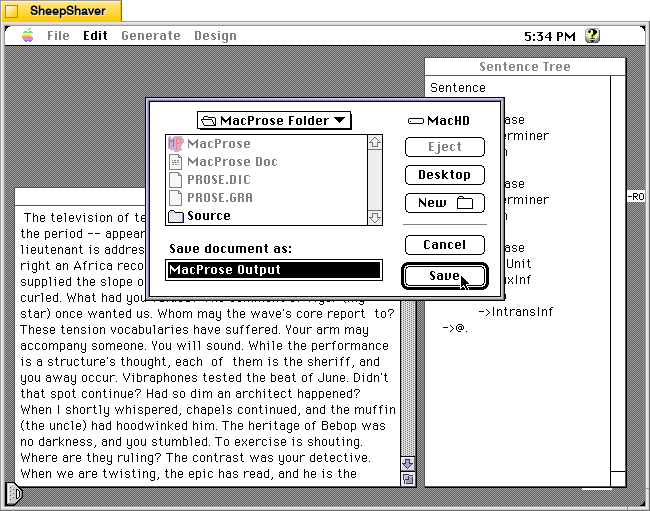Open the Generate menu

(x=151, y=36)
